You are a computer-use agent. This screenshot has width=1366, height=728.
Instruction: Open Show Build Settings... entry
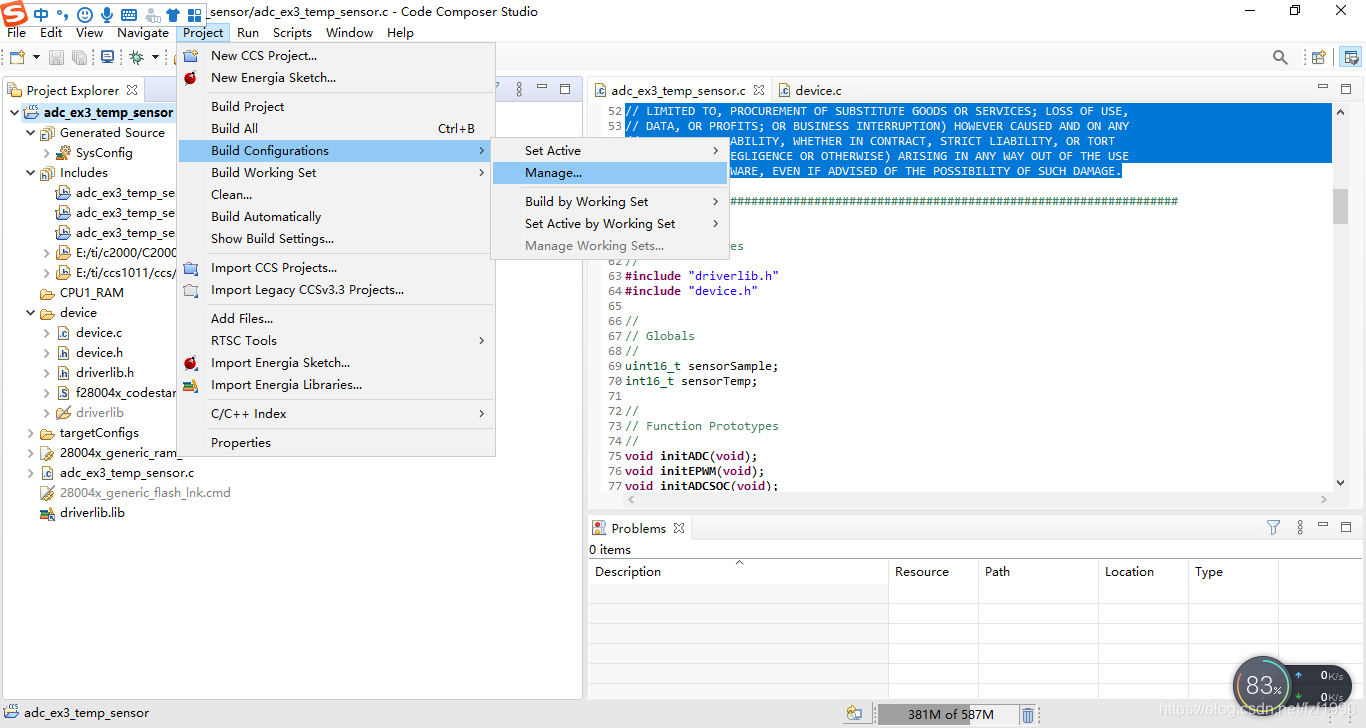coord(335,238)
